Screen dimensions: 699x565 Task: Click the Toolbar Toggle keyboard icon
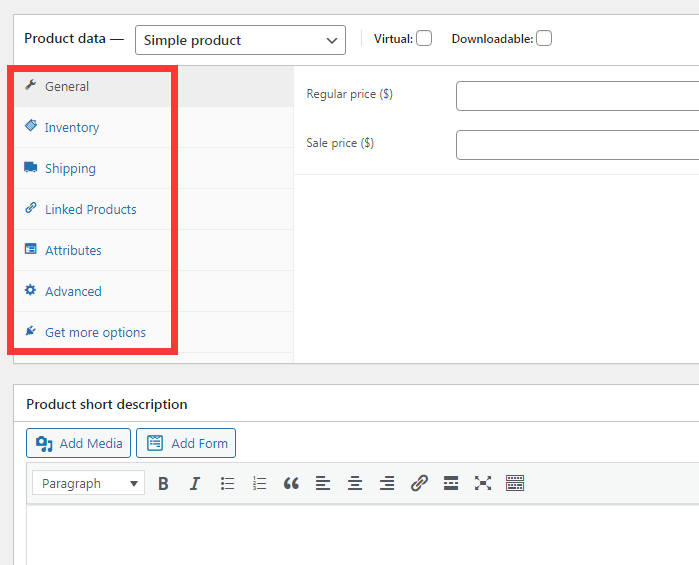[x=515, y=483]
